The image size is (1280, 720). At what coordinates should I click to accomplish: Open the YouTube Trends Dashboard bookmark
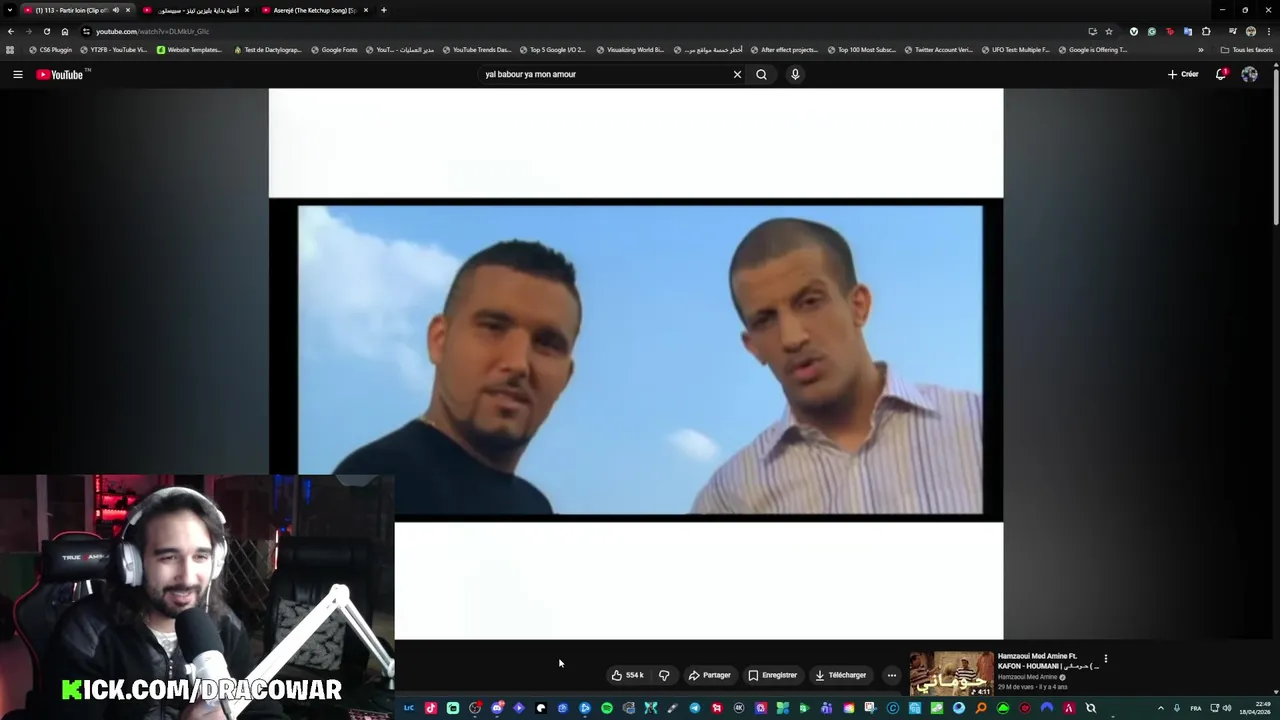pyautogui.click(x=476, y=50)
